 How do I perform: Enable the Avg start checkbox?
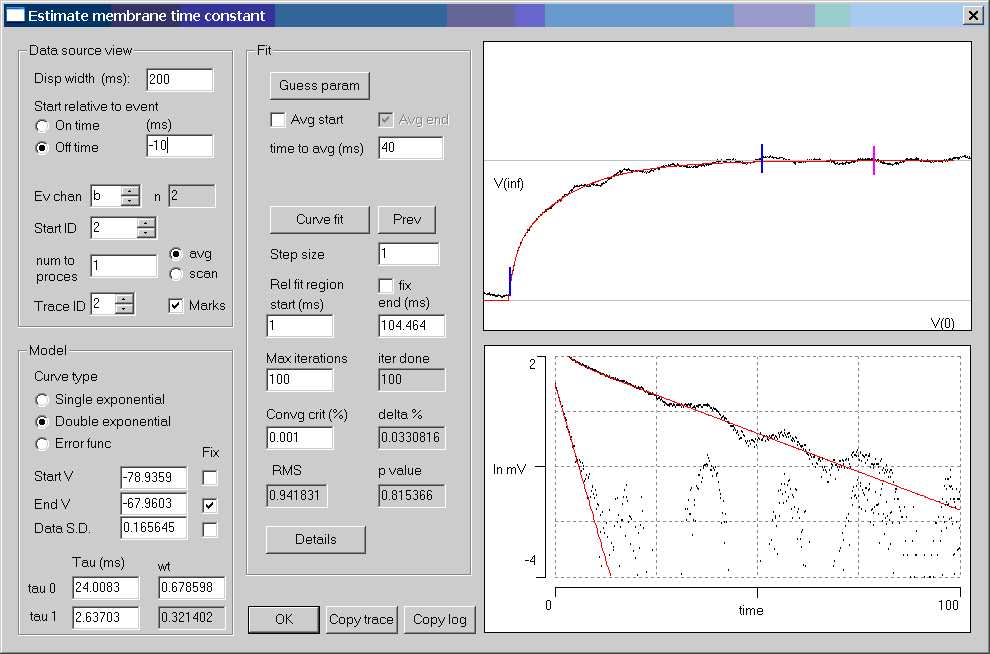[278, 120]
